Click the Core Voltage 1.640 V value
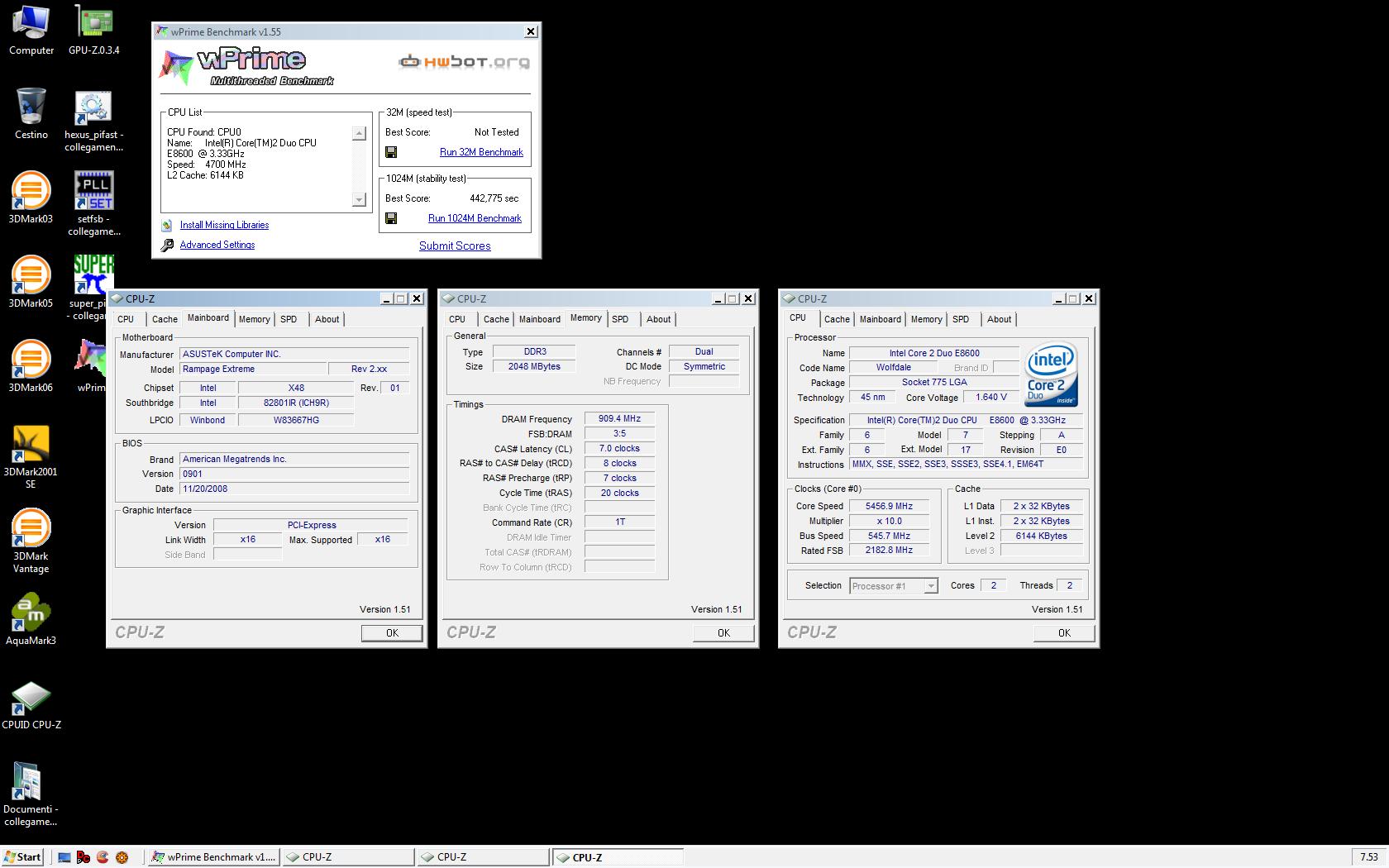Viewport: 1389px width, 868px height. 991,398
